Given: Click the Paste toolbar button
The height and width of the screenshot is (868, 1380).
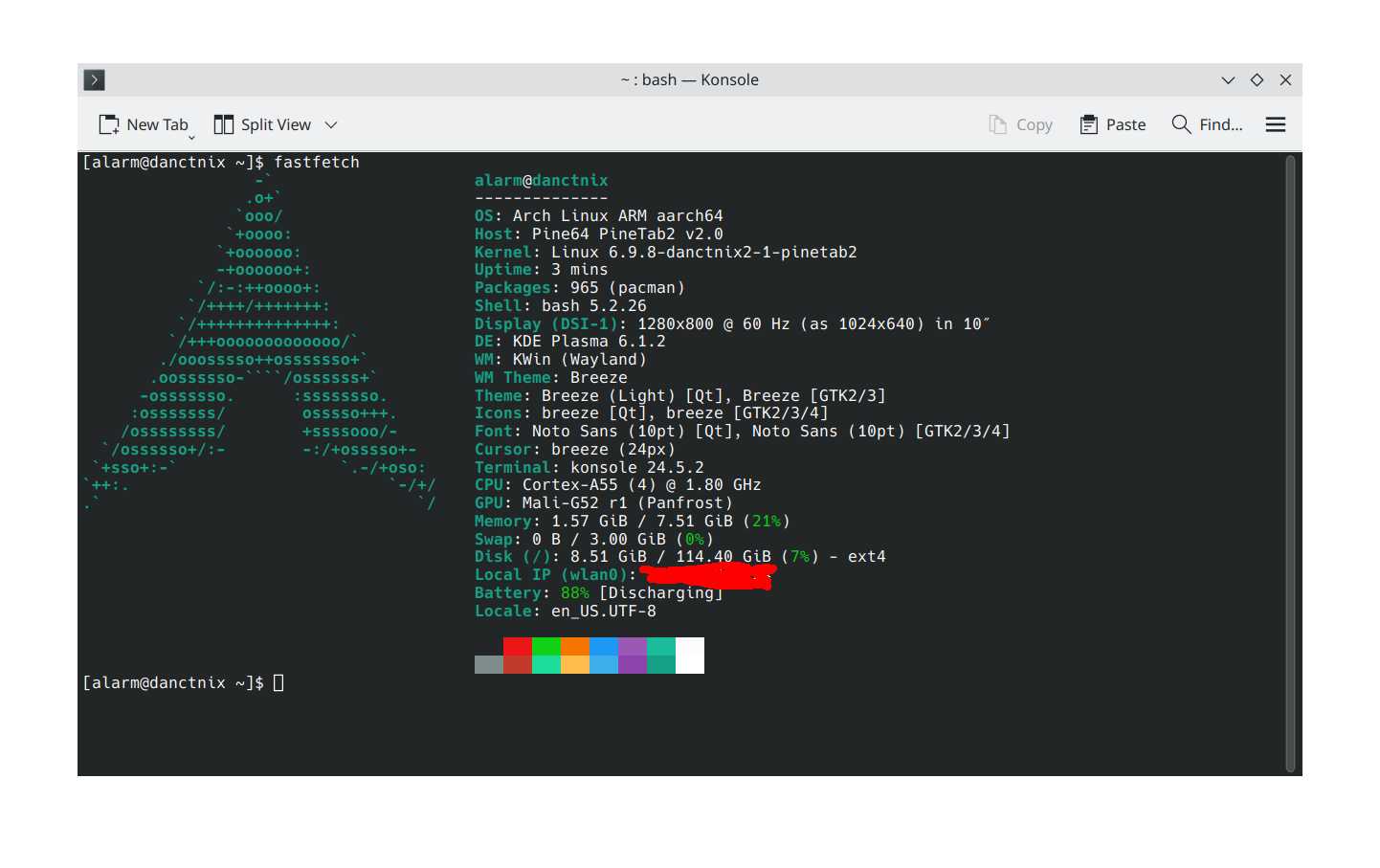Looking at the screenshot, I should [1112, 124].
